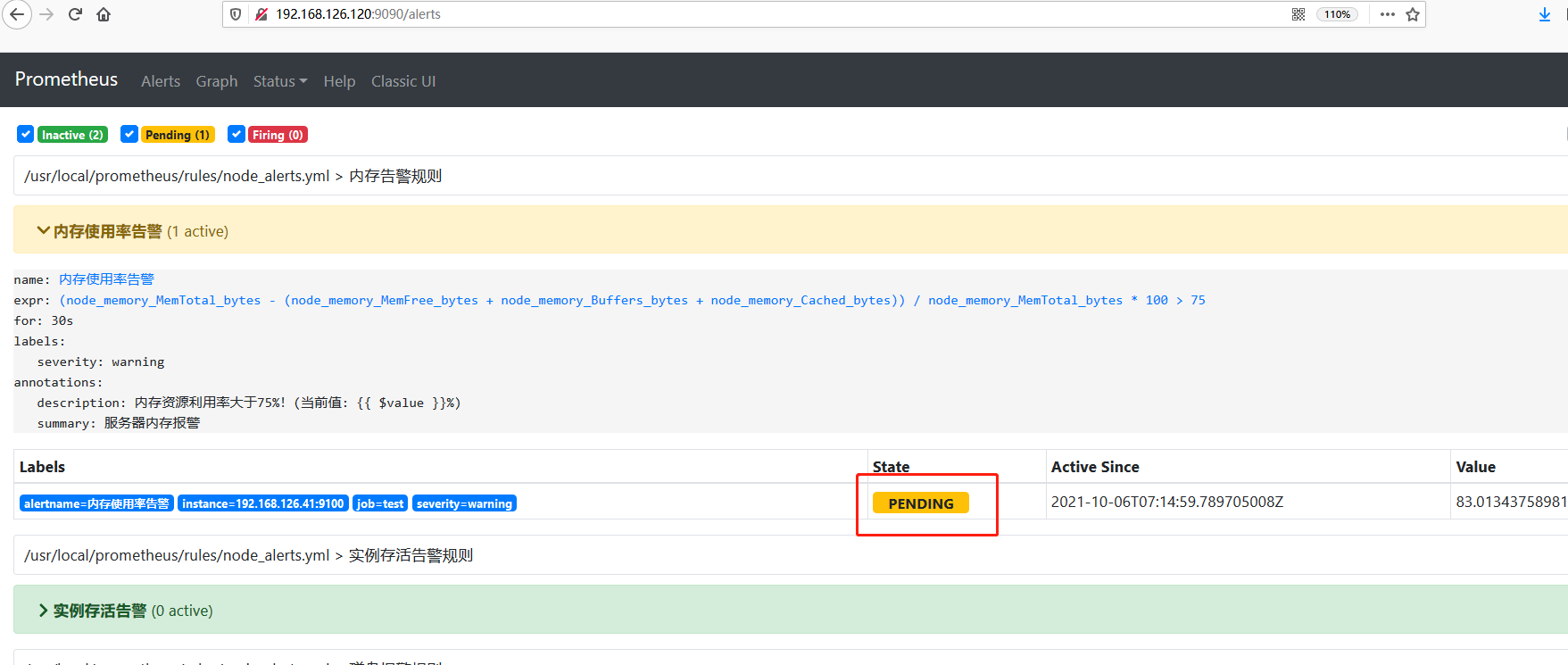This screenshot has height=665, width=1568.
Task: Click the green Inactive (2) badge
Action: [72, 135]
